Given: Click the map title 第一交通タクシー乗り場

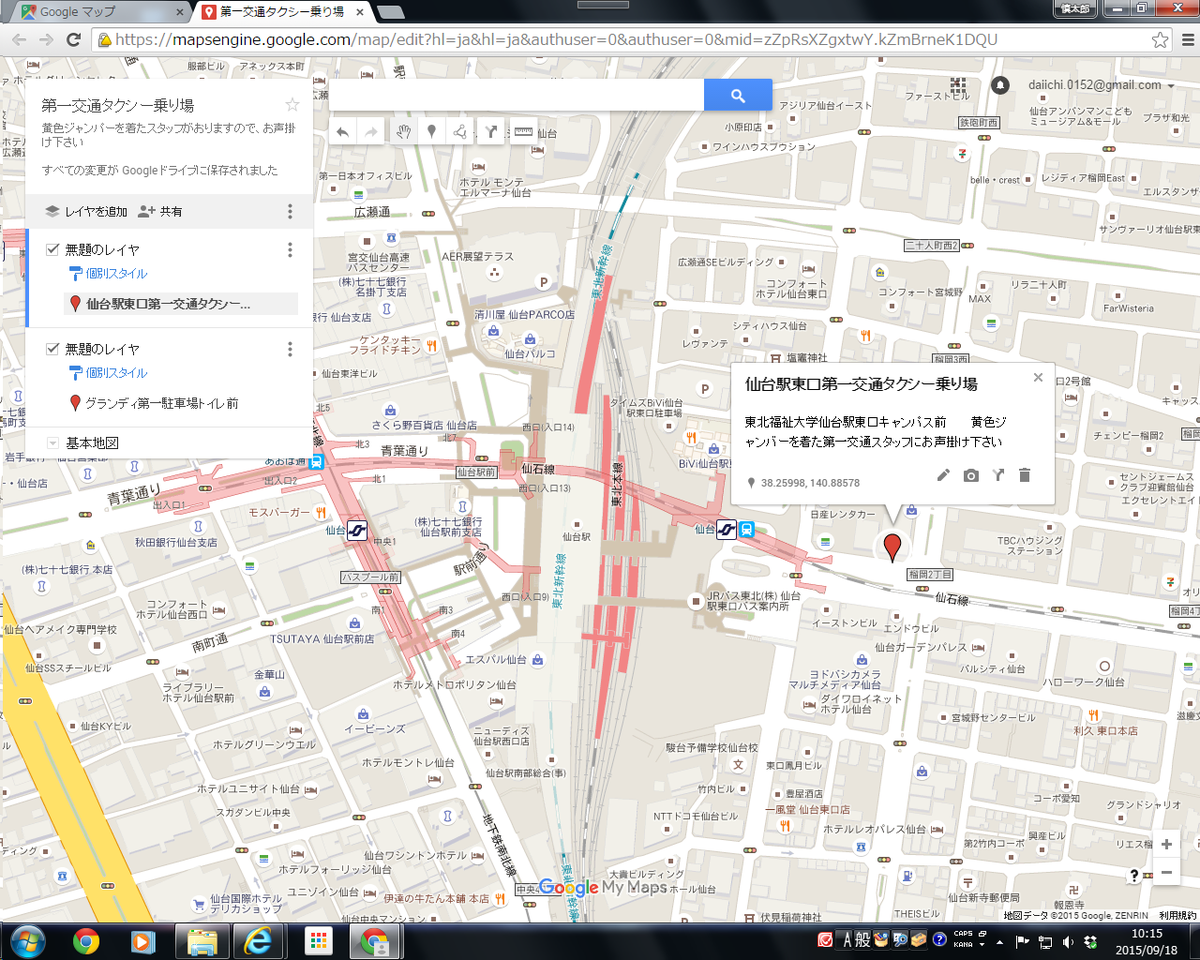Looking at the screenshot, I should [x=118, y=105].
